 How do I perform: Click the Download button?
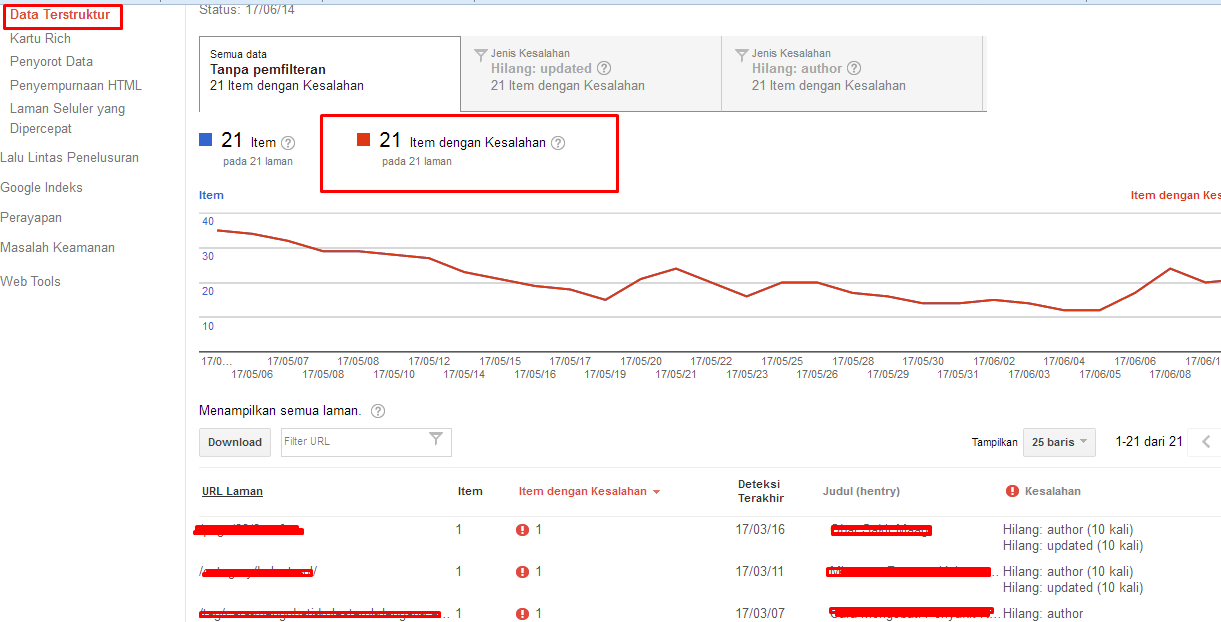[x=235, y=442]
